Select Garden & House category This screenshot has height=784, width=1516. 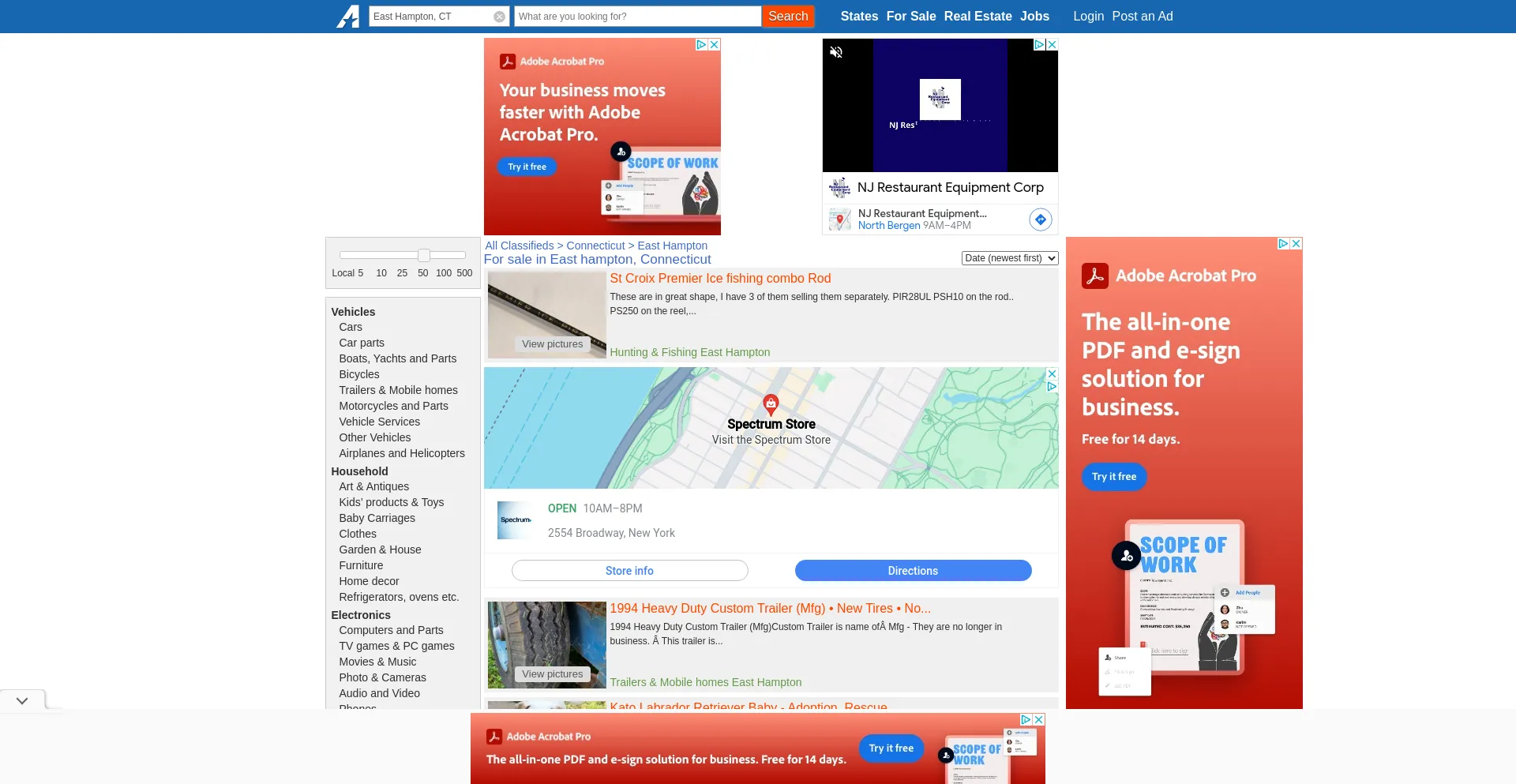(x=380, y=550)
